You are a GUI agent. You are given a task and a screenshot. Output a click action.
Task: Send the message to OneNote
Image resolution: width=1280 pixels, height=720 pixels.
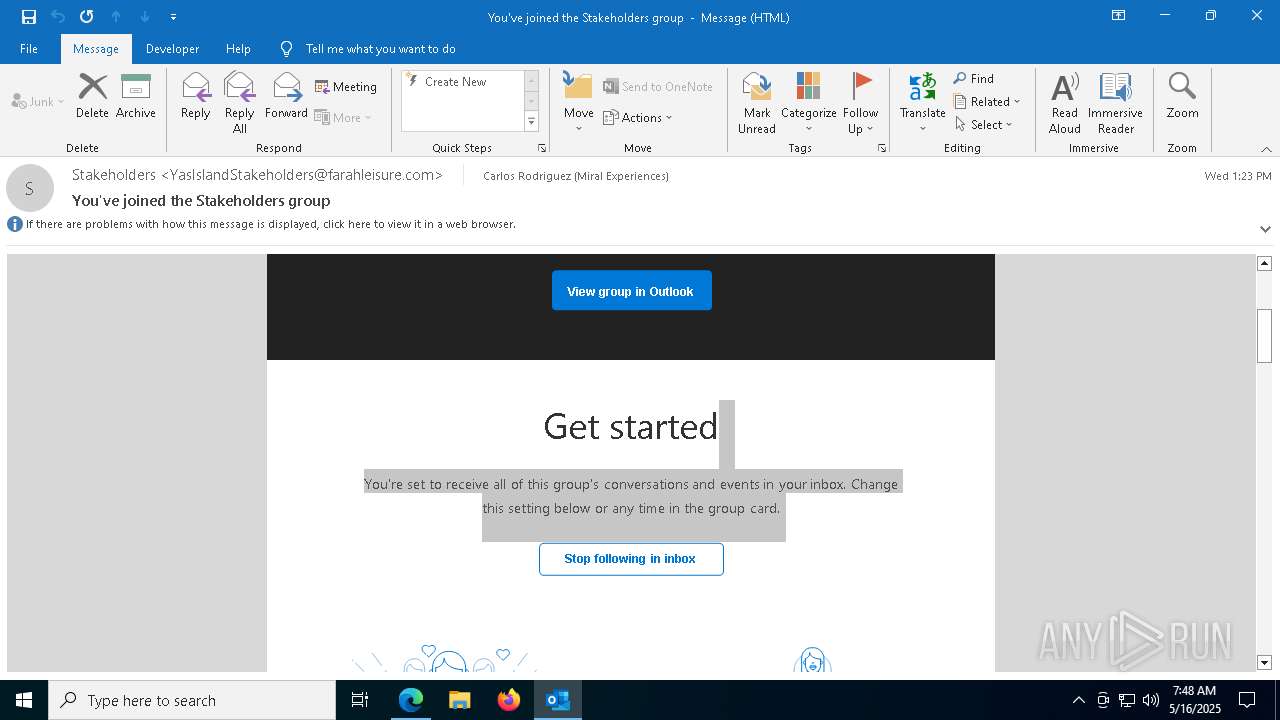[658, 87]
